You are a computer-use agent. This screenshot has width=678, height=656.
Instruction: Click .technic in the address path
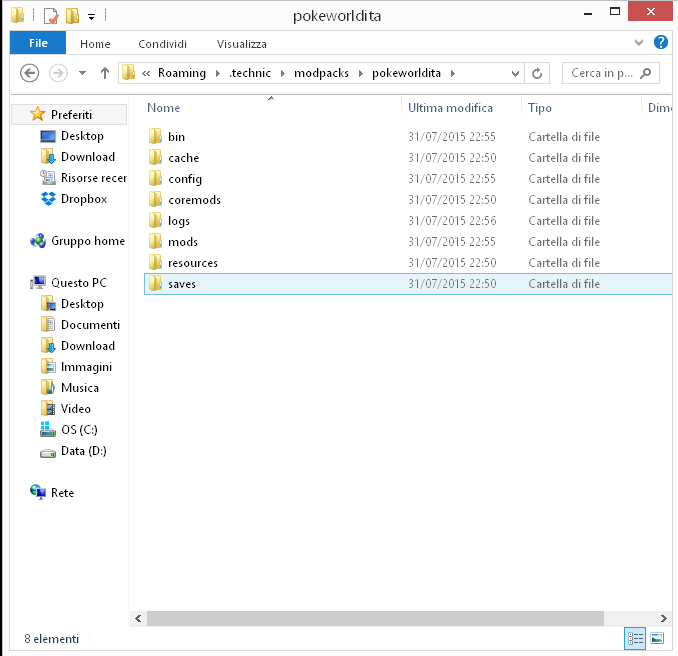tap(250, 73)
